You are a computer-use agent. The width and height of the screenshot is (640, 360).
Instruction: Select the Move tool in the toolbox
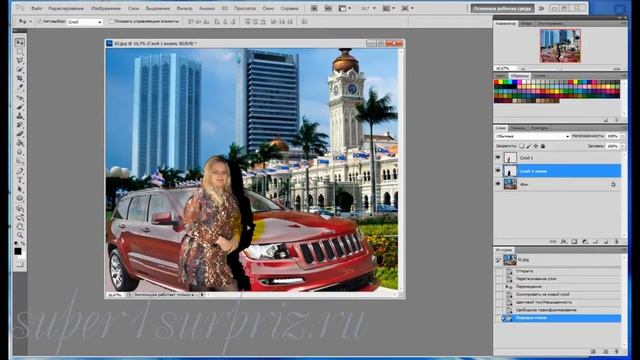click(x=20, y=42)
